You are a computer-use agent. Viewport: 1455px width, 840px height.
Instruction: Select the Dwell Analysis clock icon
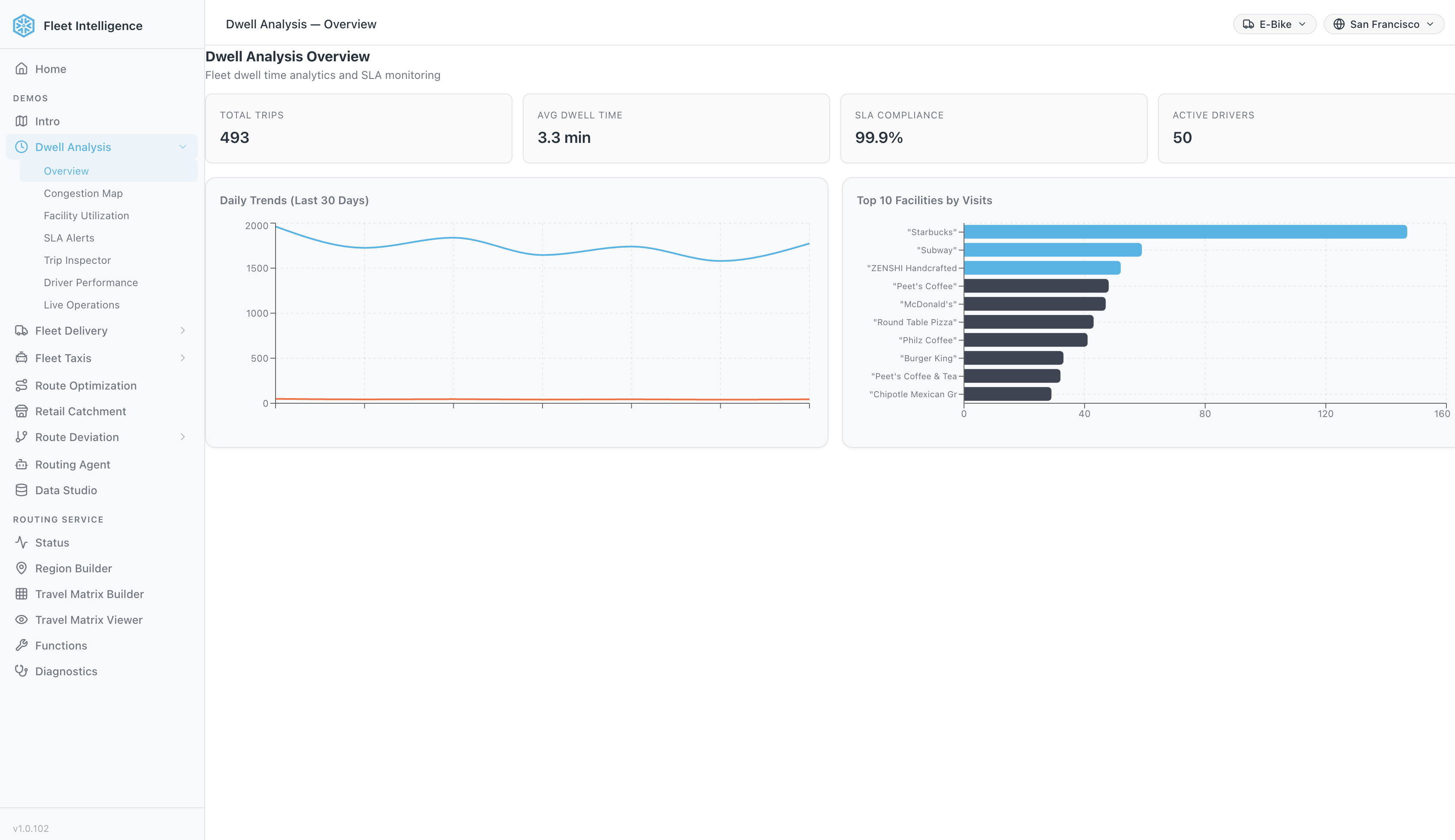(x=21, y=147)
